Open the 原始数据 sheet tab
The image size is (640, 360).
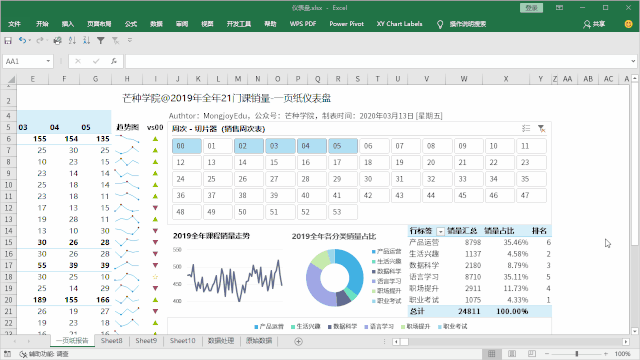click(259, 341)
